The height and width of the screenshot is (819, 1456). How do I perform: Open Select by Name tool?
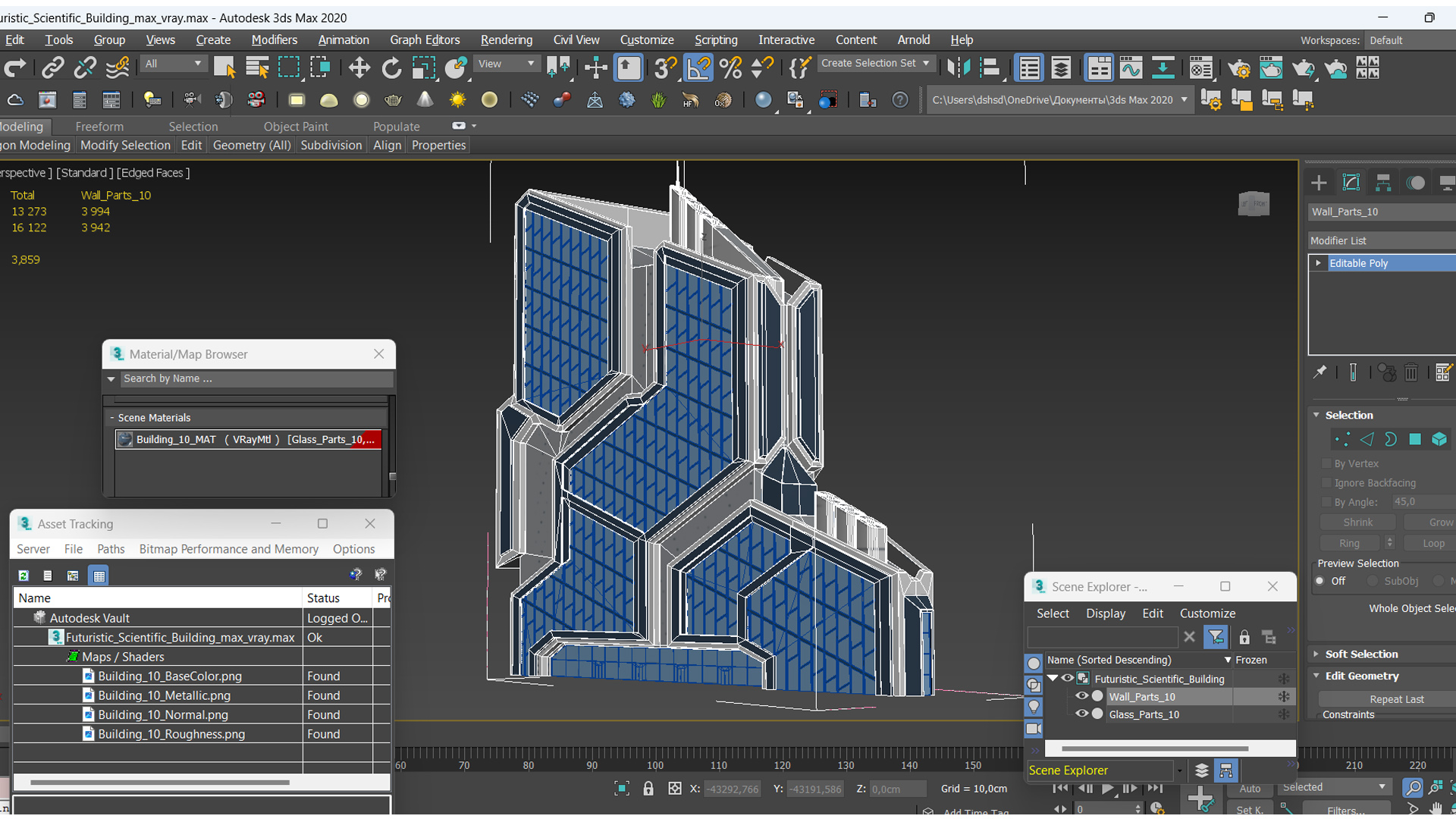[x=257, y=68]
